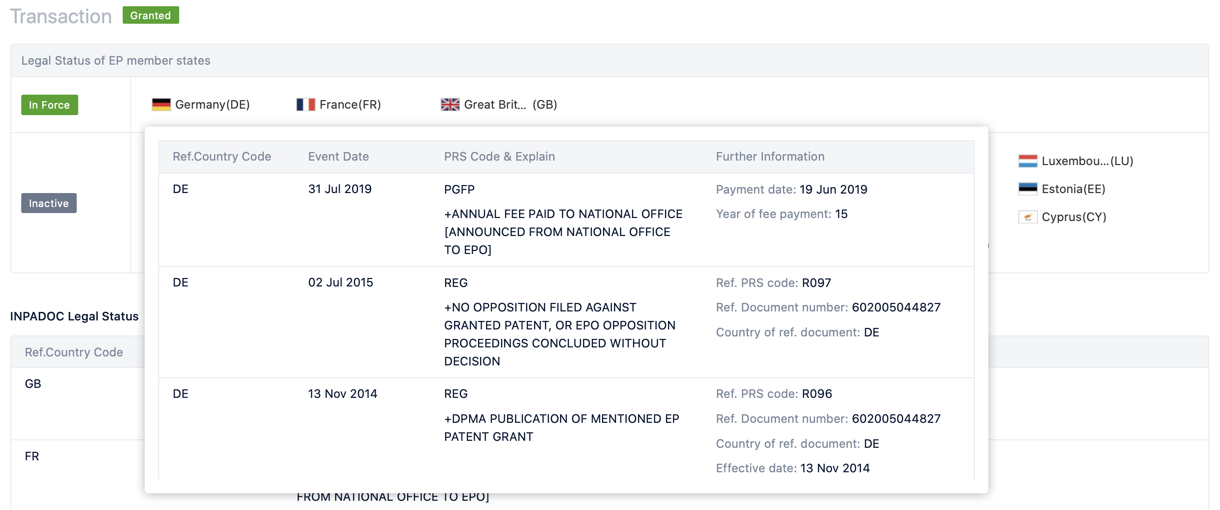Click the France flag icon
Screen dimensions: 1220x510
tap(306, 104)
